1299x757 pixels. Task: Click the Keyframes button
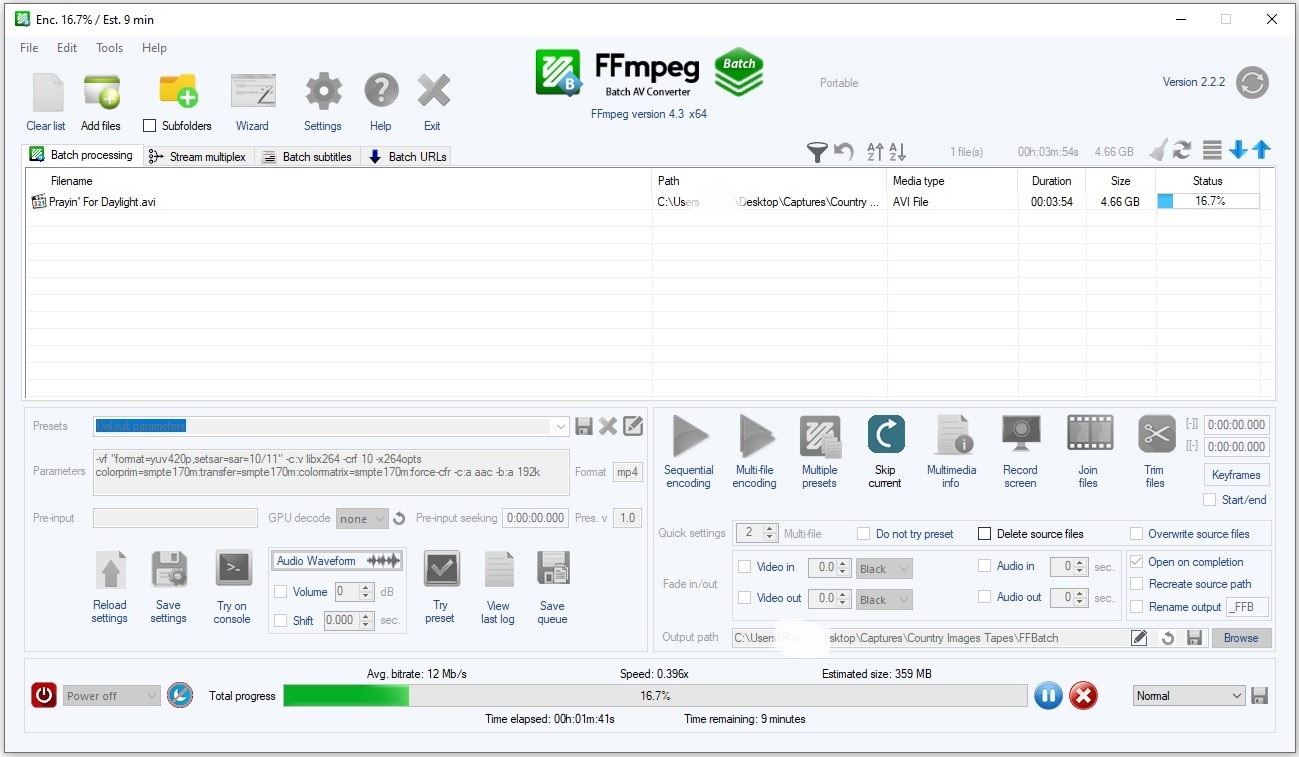1236,475
